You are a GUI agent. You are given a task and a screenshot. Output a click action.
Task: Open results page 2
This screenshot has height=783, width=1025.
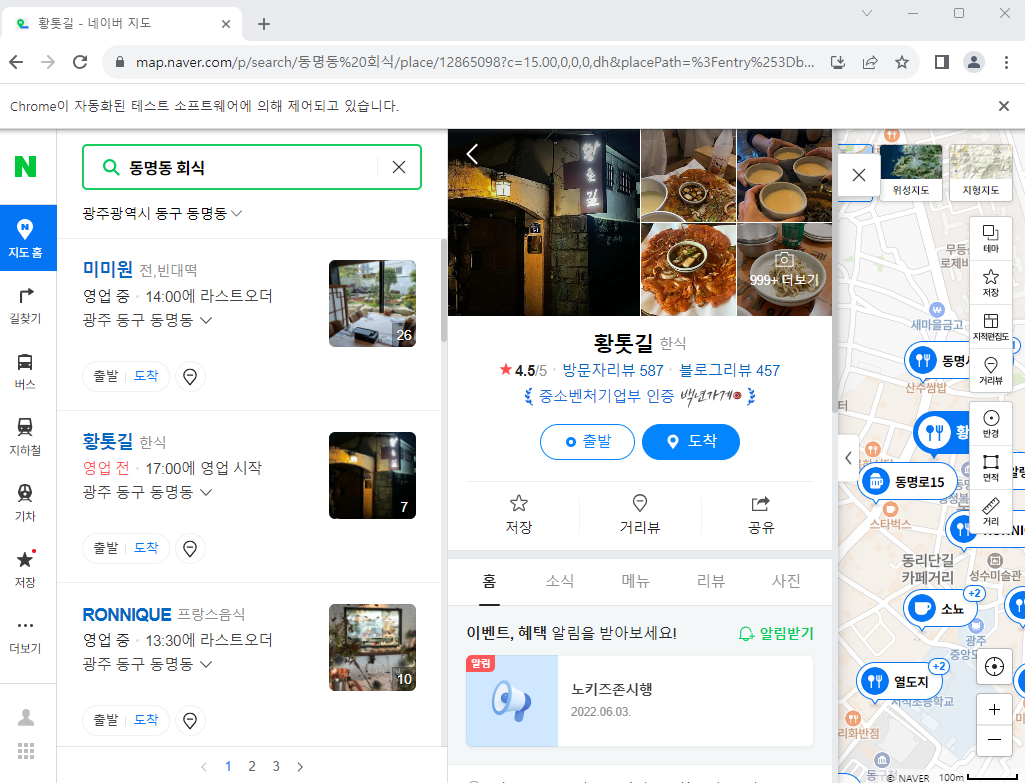(252, 767)
